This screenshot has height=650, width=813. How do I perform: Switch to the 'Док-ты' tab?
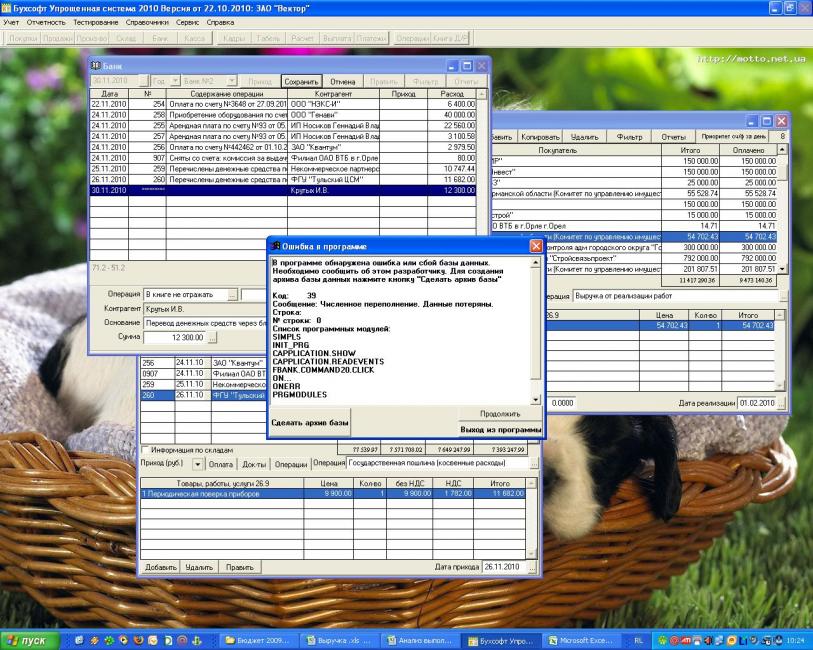click(x=254, y=464)
